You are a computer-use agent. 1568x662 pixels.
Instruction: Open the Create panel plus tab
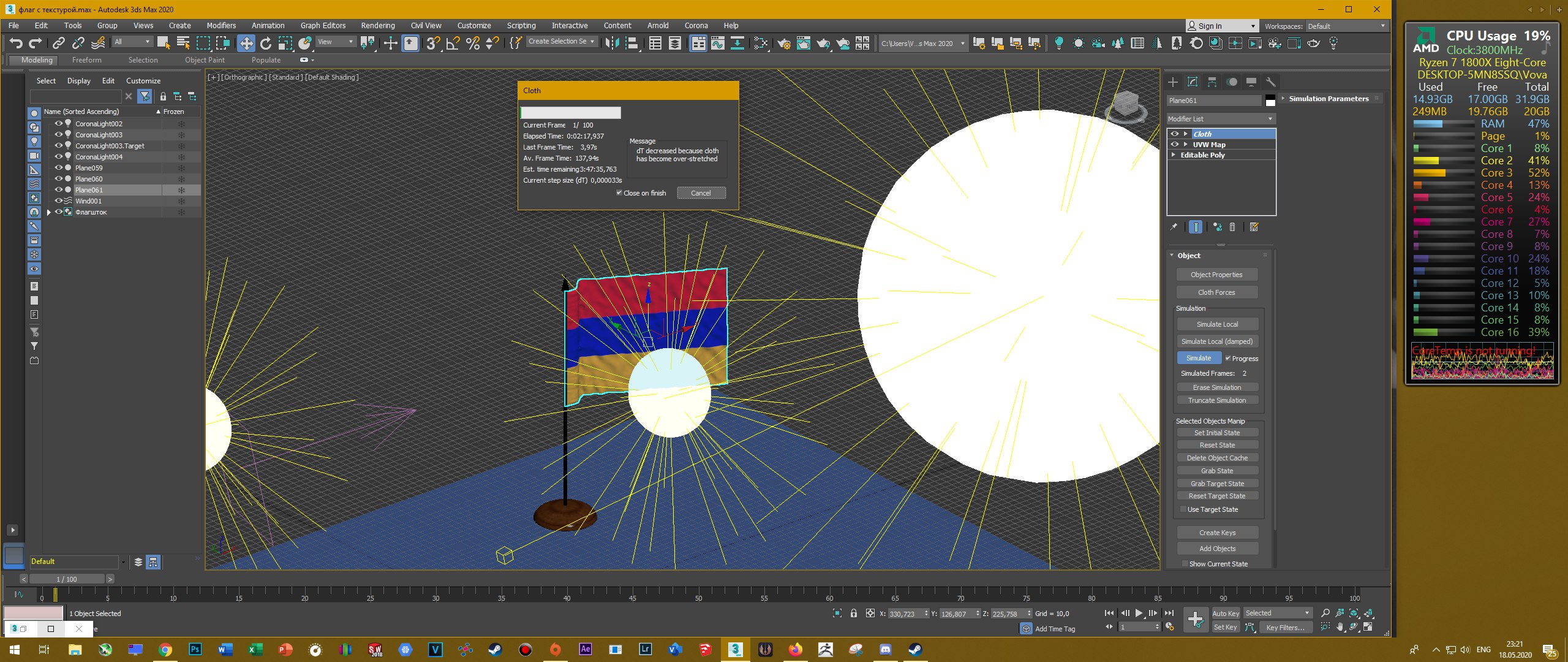click(x=1173, y=82)
